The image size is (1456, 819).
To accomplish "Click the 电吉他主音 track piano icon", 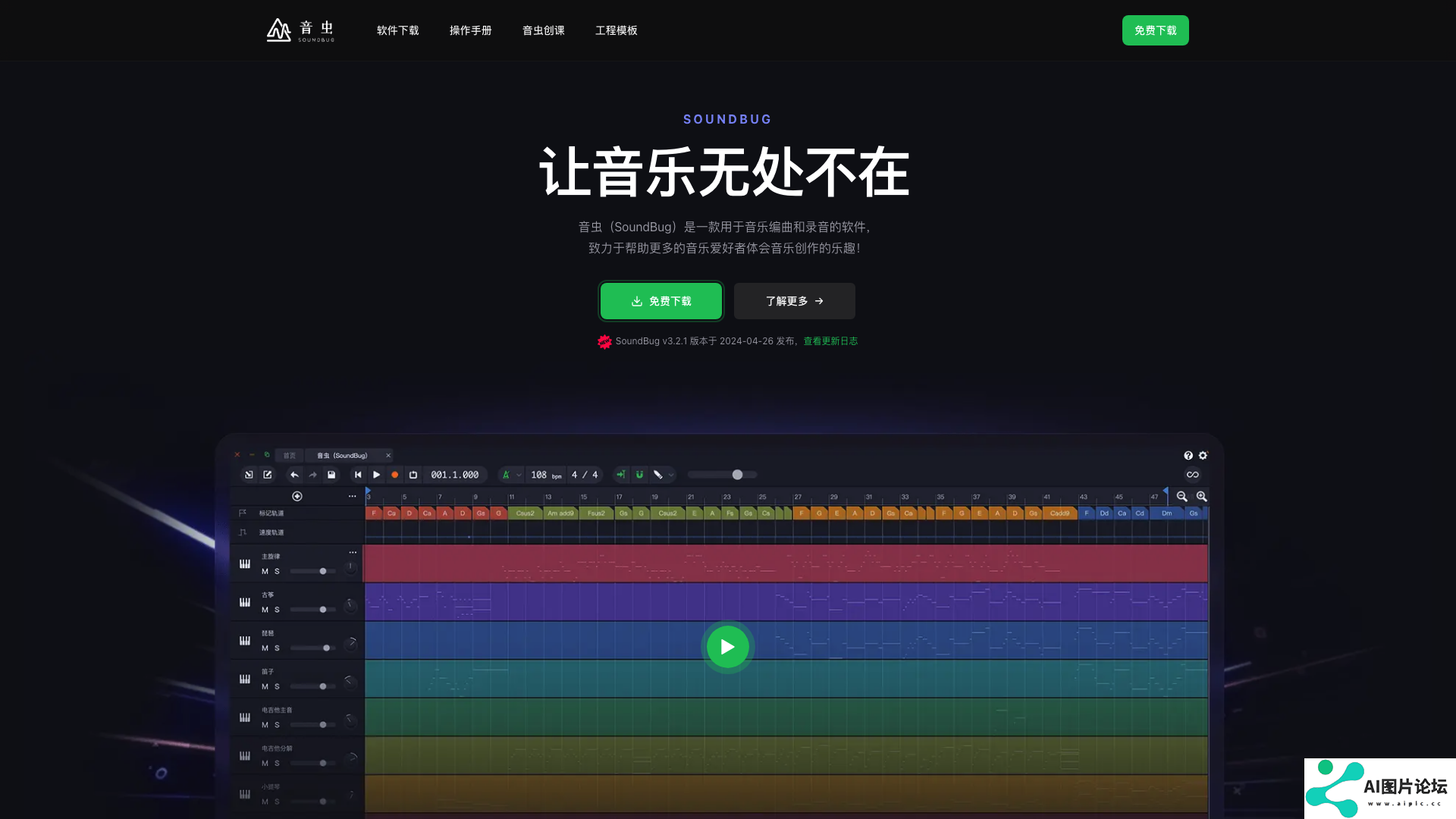I will (x=245, y=717).
